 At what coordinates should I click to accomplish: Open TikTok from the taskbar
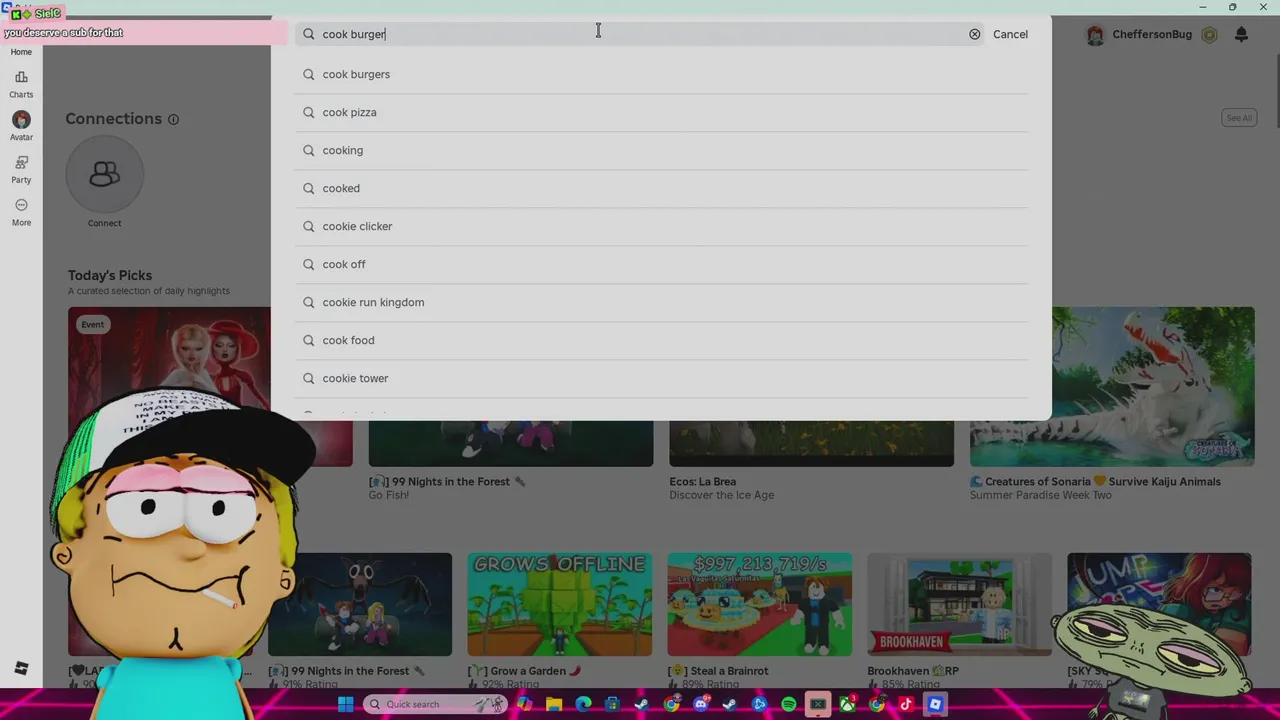tap(906, 704)
